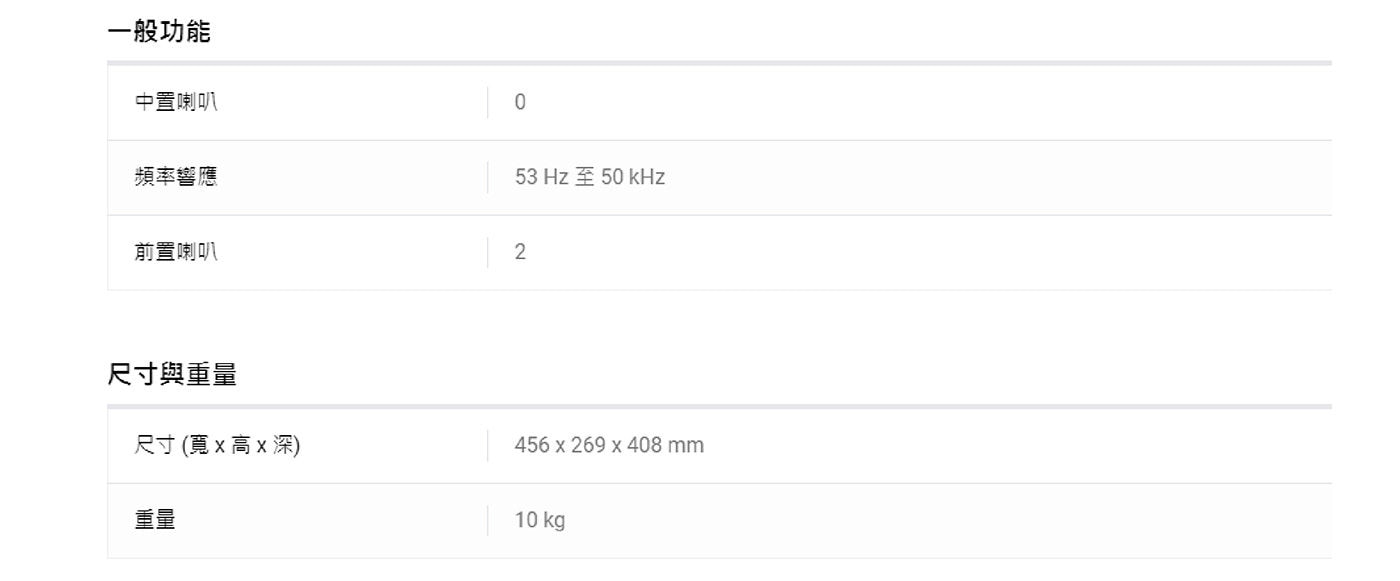Click the gray bar under 尺寸與重量 heading
1400x581 pixels.
coord(719,406)
